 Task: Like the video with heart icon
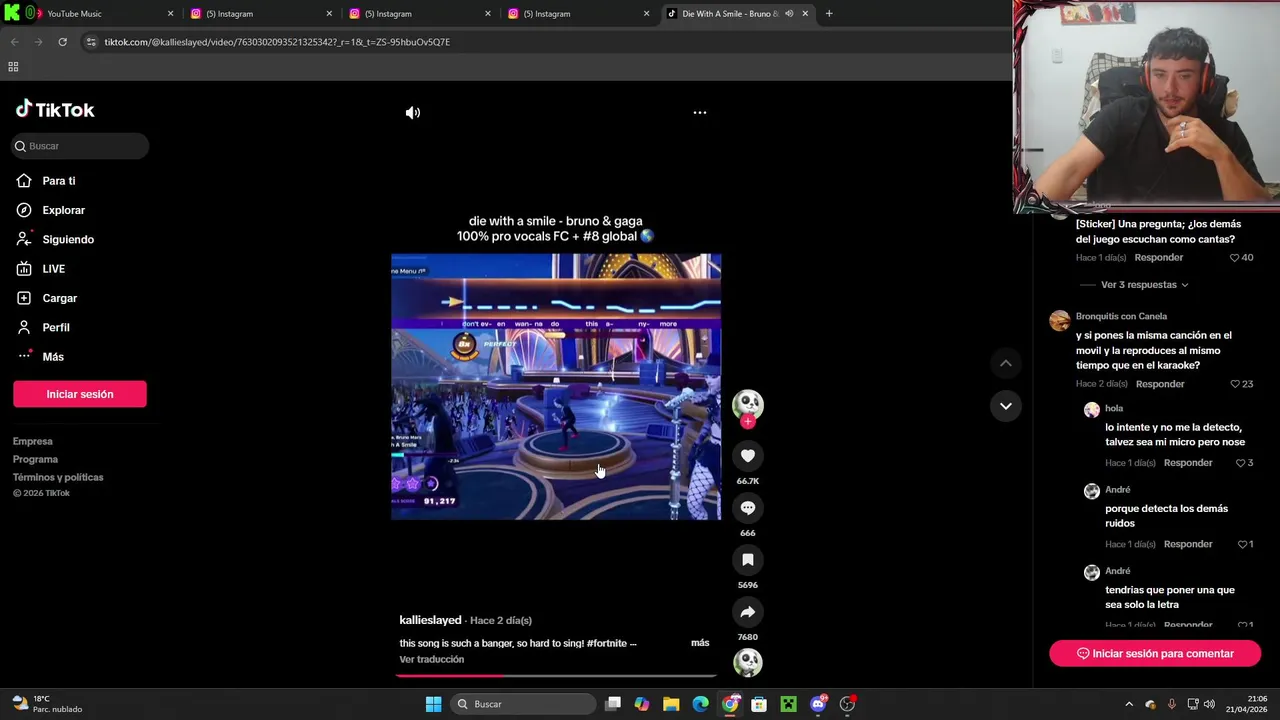pos(747,456)
